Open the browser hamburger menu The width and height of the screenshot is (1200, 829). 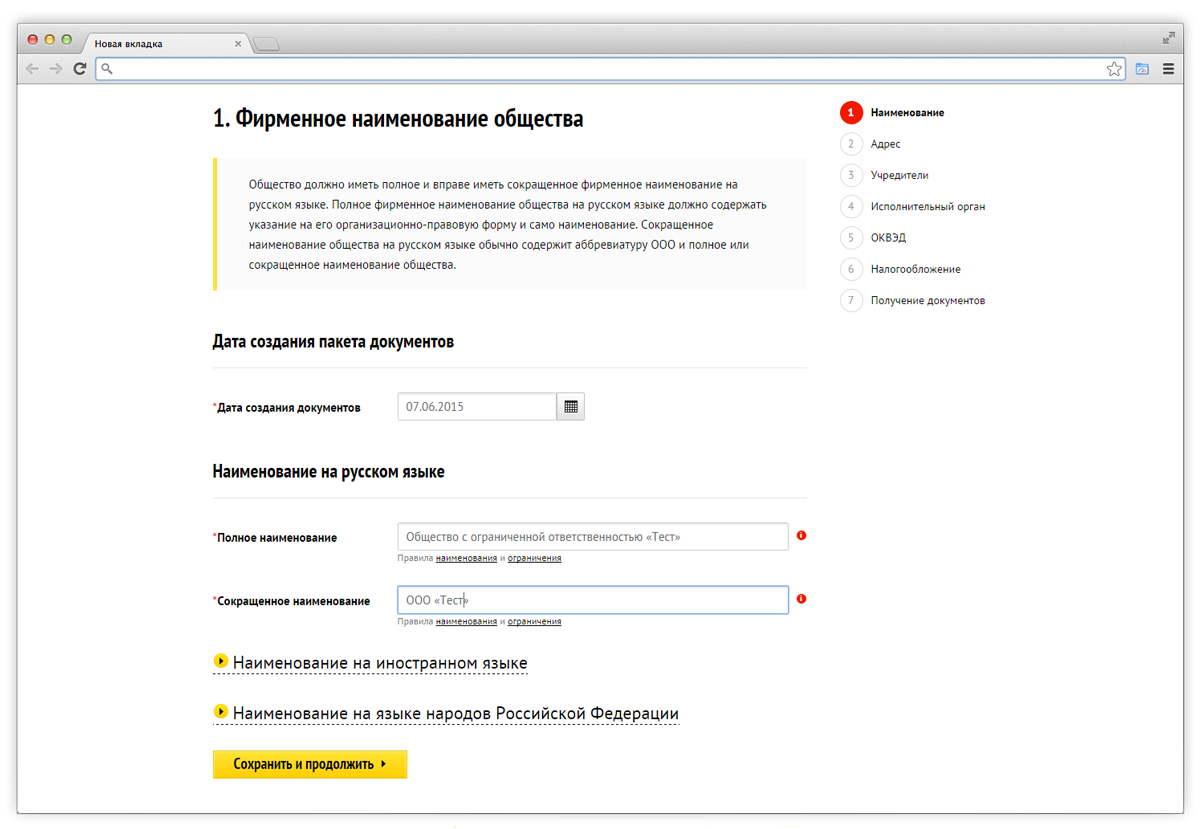point(1168,69)
